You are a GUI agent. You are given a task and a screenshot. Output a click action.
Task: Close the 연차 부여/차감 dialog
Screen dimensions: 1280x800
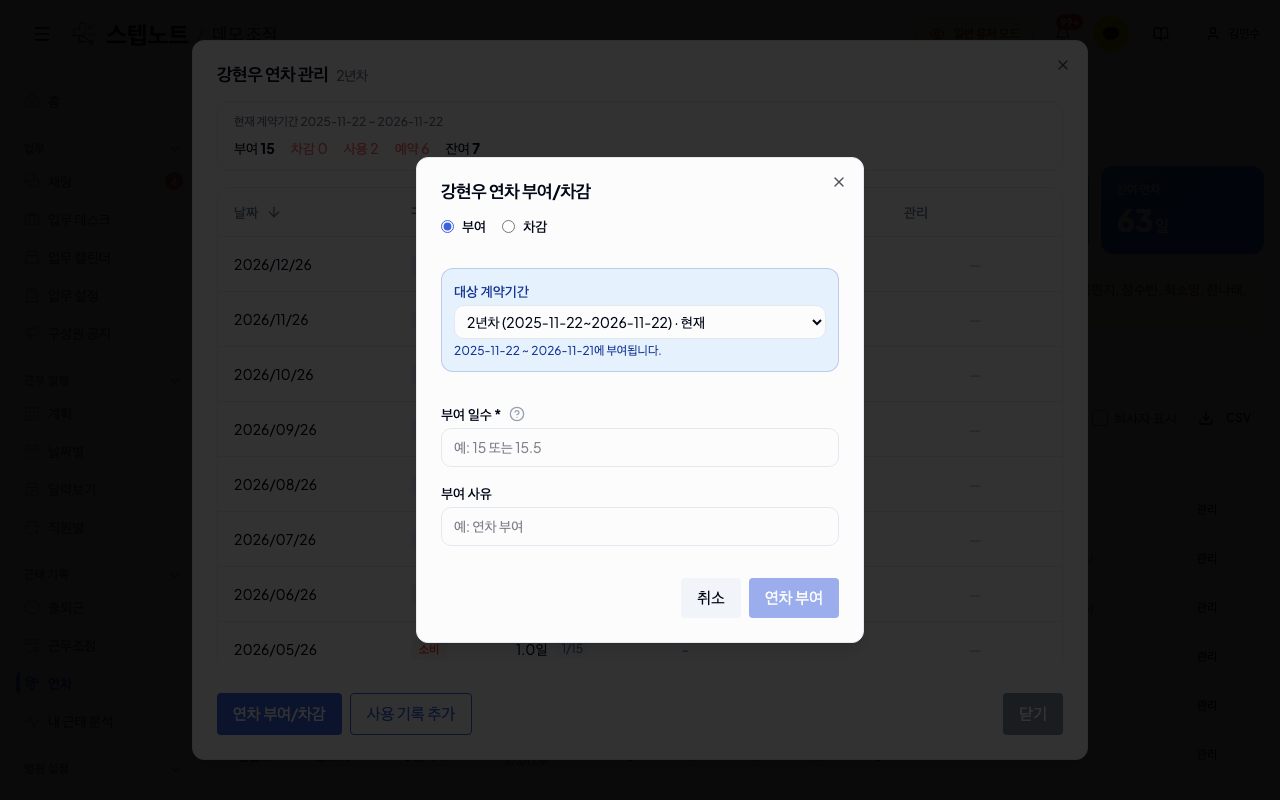[839, 182]
